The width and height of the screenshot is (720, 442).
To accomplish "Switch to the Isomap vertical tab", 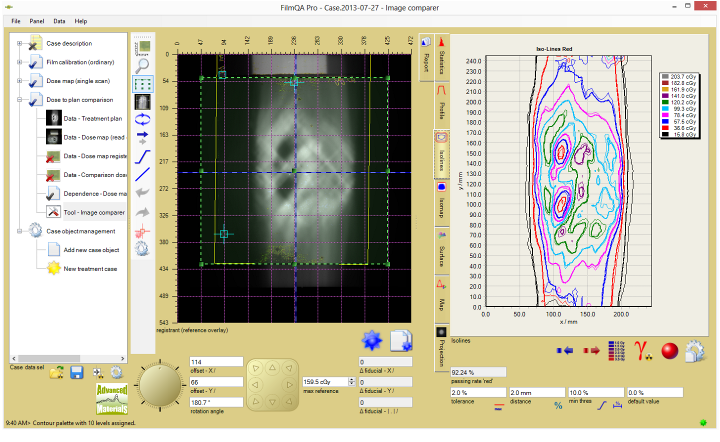I will (x=442, y=201).
